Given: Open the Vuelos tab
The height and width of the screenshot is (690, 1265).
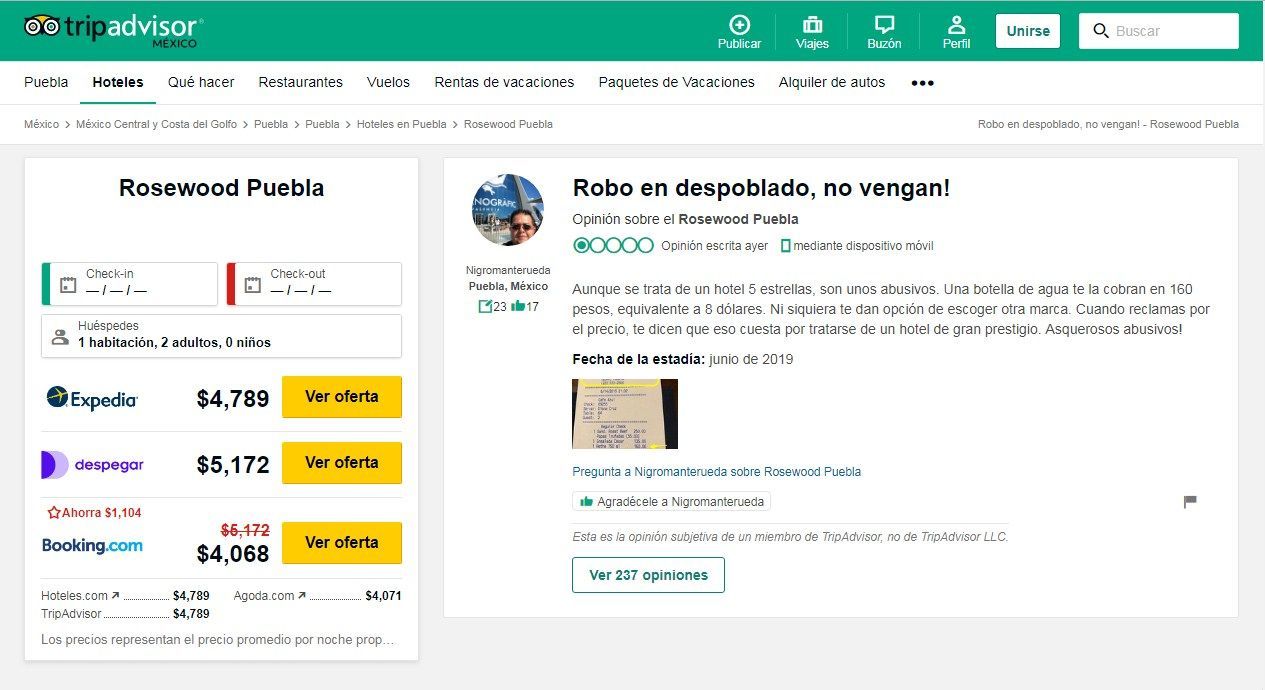Looking at the screenshot, I should 388,82.
